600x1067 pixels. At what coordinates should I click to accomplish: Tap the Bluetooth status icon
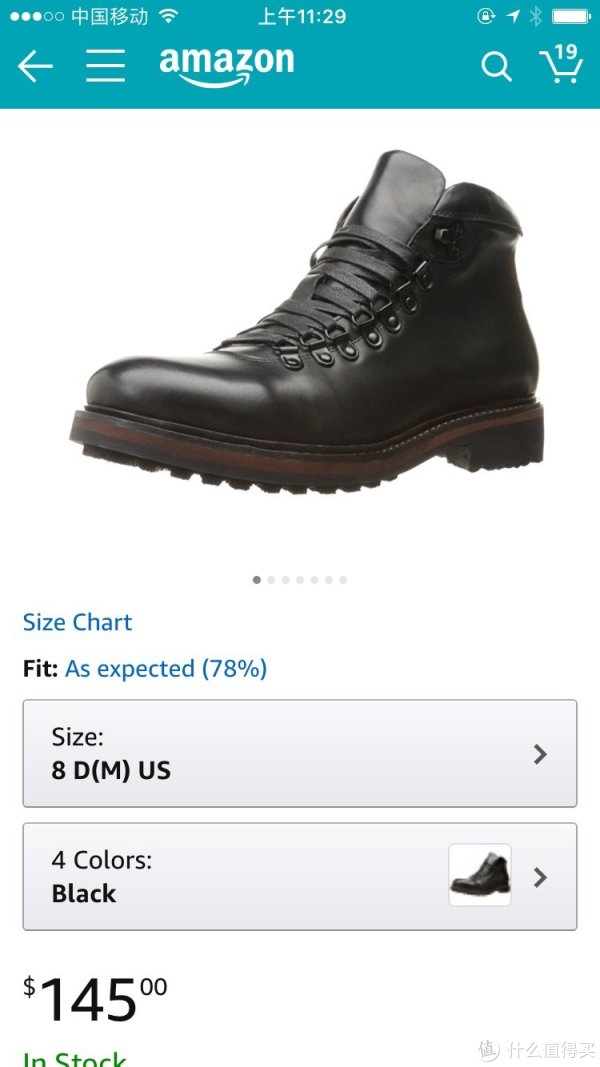click(x=536, y=16)
